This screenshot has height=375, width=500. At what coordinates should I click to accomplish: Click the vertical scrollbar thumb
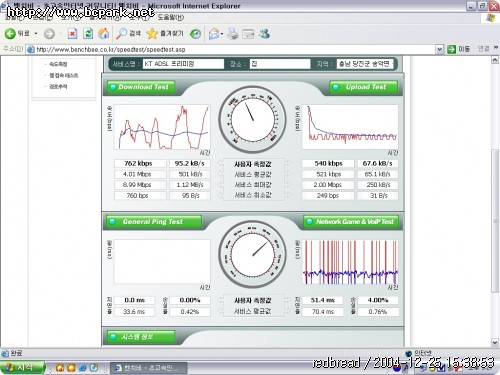[495, 221]
